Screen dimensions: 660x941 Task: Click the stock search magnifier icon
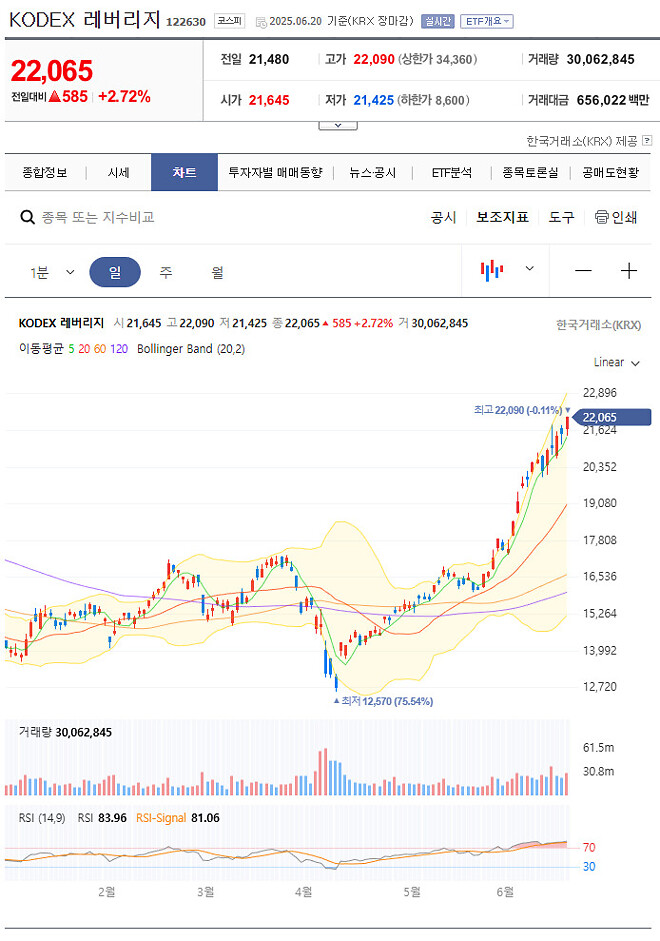(26, 217)
